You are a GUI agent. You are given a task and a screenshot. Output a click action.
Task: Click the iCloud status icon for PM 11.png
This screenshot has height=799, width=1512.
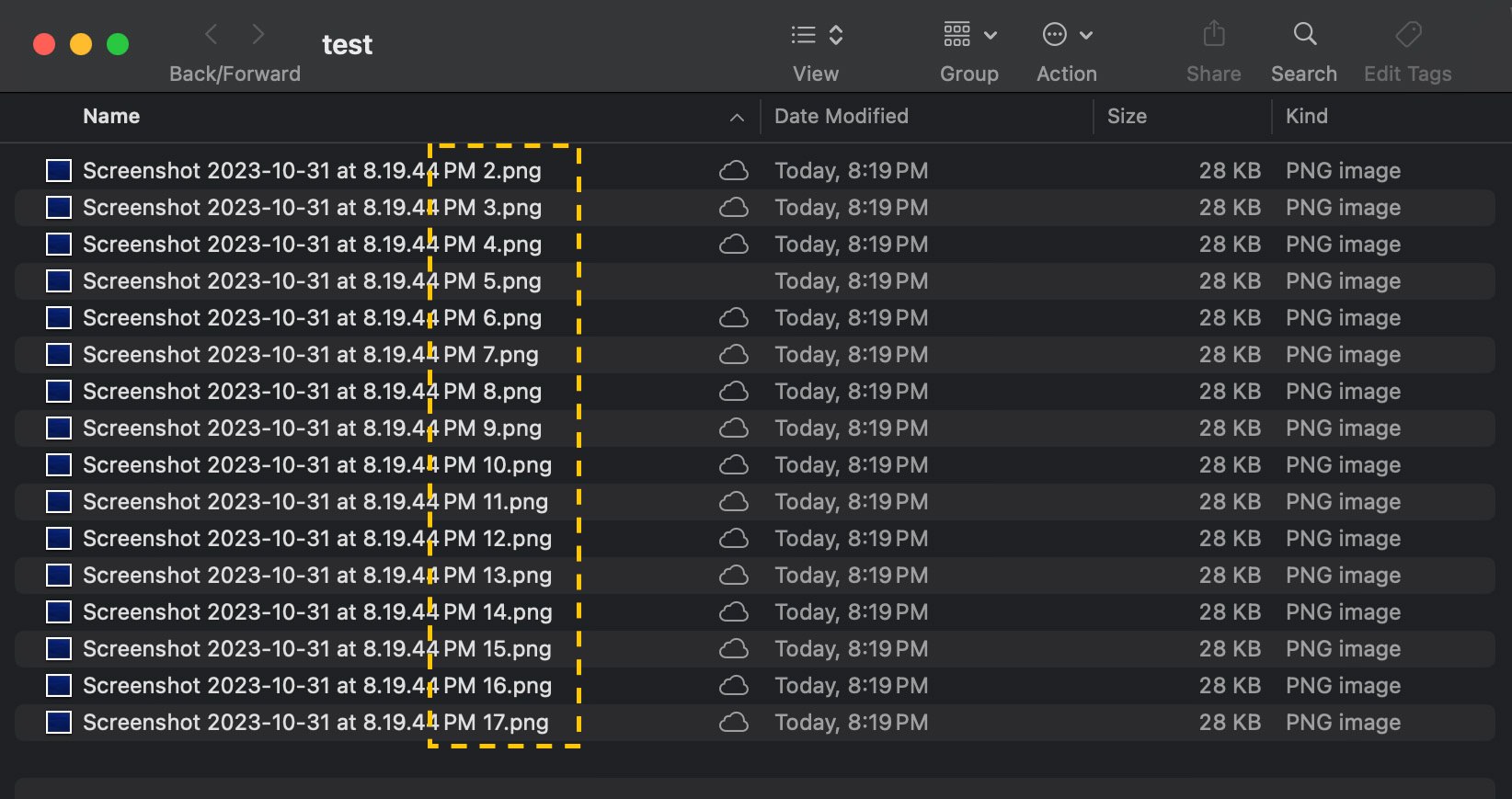point(733,502)
